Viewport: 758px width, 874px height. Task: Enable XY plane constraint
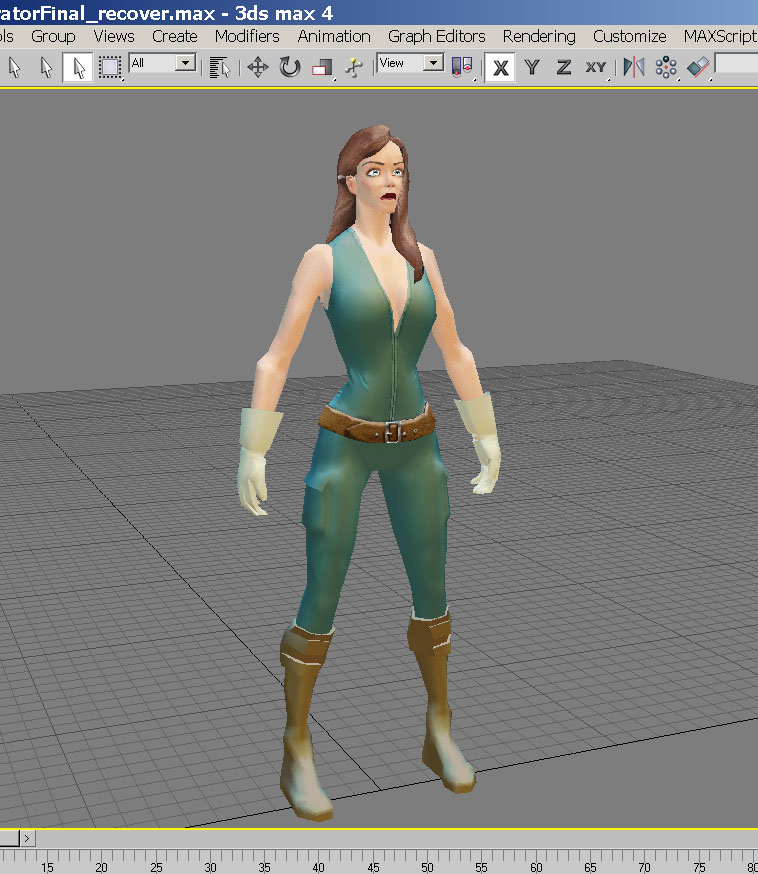[596, 67]
